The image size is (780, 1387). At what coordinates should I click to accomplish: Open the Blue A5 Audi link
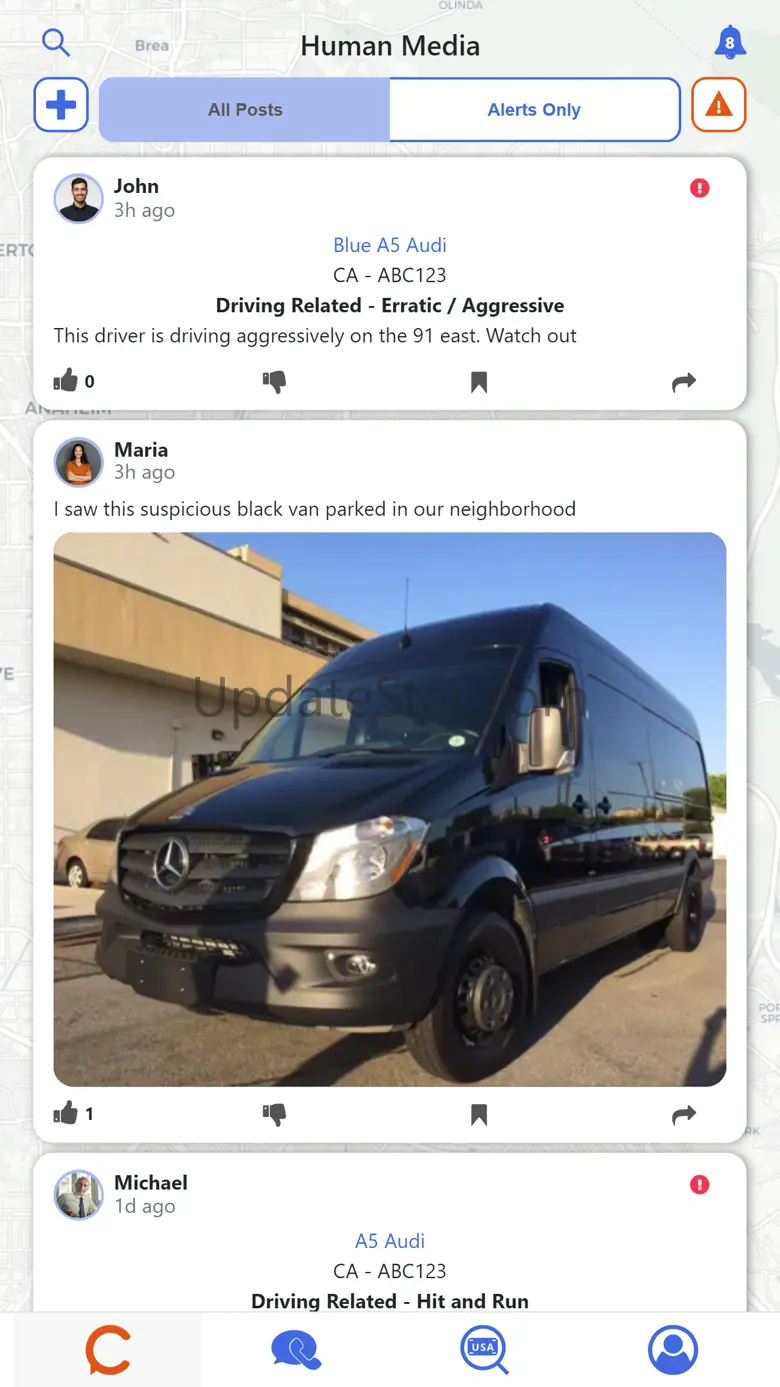[x=390, y=245]
